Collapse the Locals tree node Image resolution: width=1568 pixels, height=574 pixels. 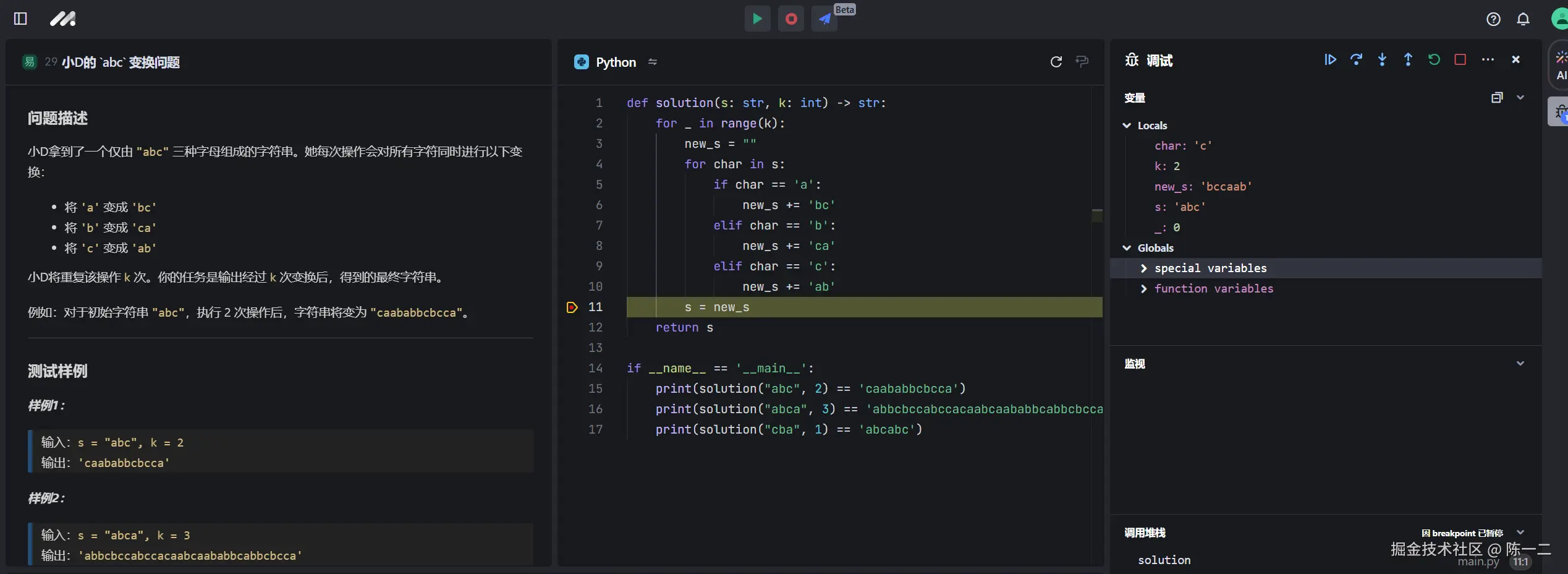tap(1127, 125)
